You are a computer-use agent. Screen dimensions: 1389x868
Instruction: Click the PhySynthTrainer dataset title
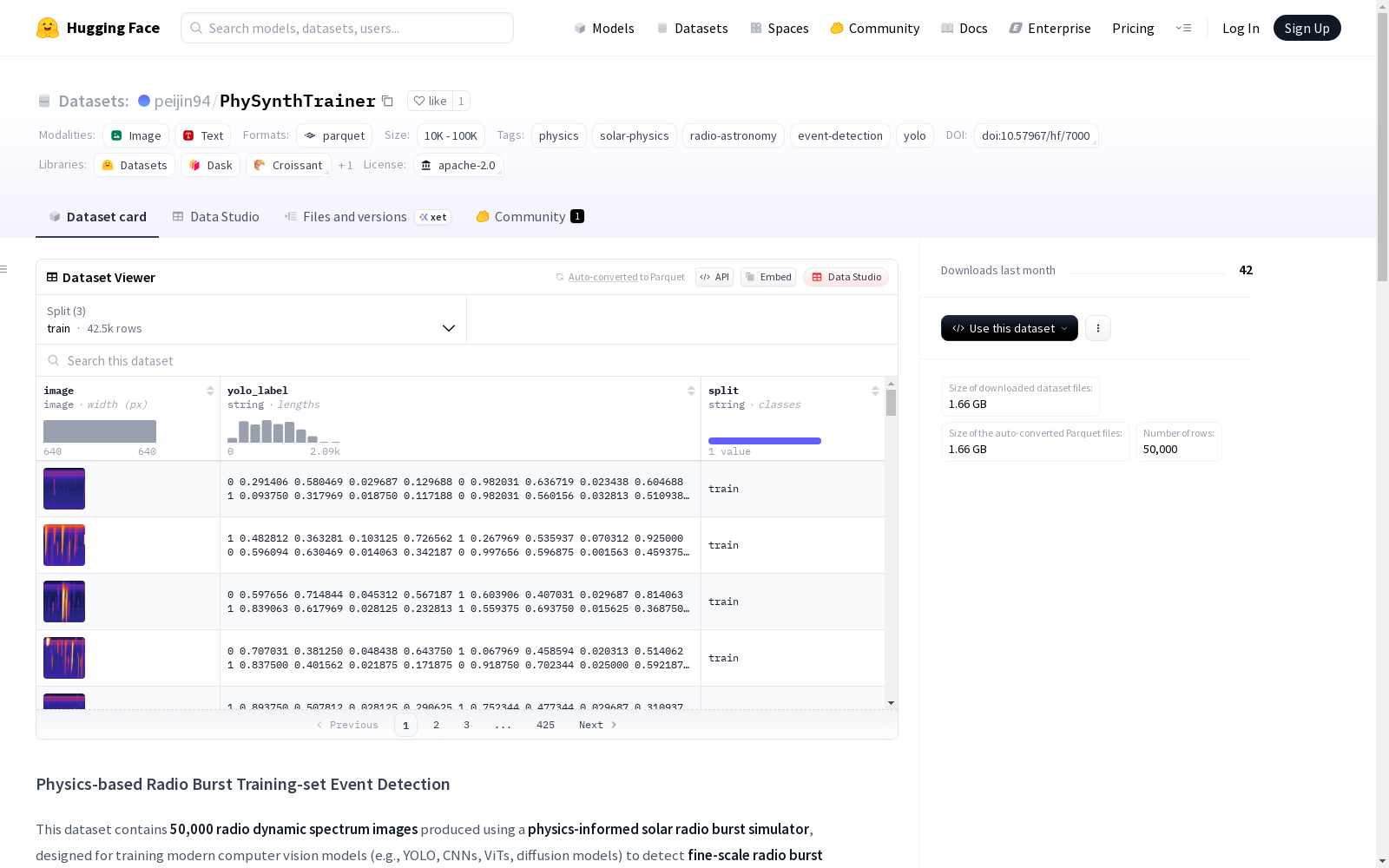click(298, 101)
